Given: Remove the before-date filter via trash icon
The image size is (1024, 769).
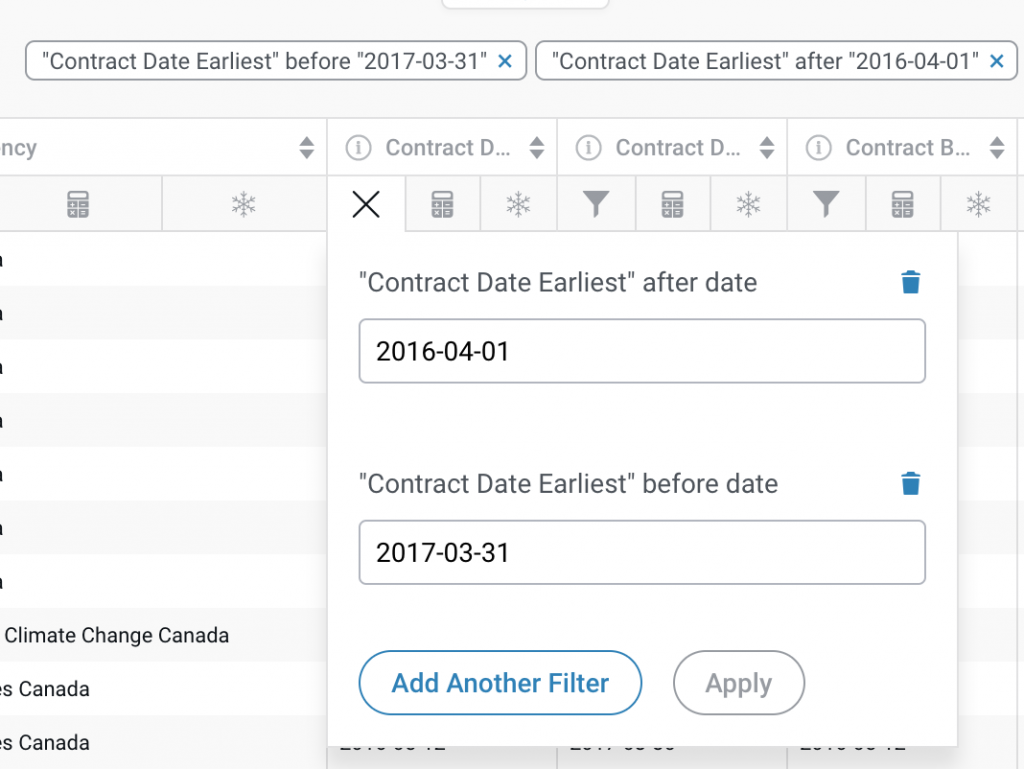Looking at the screenshot, I should tap(911, 483).
